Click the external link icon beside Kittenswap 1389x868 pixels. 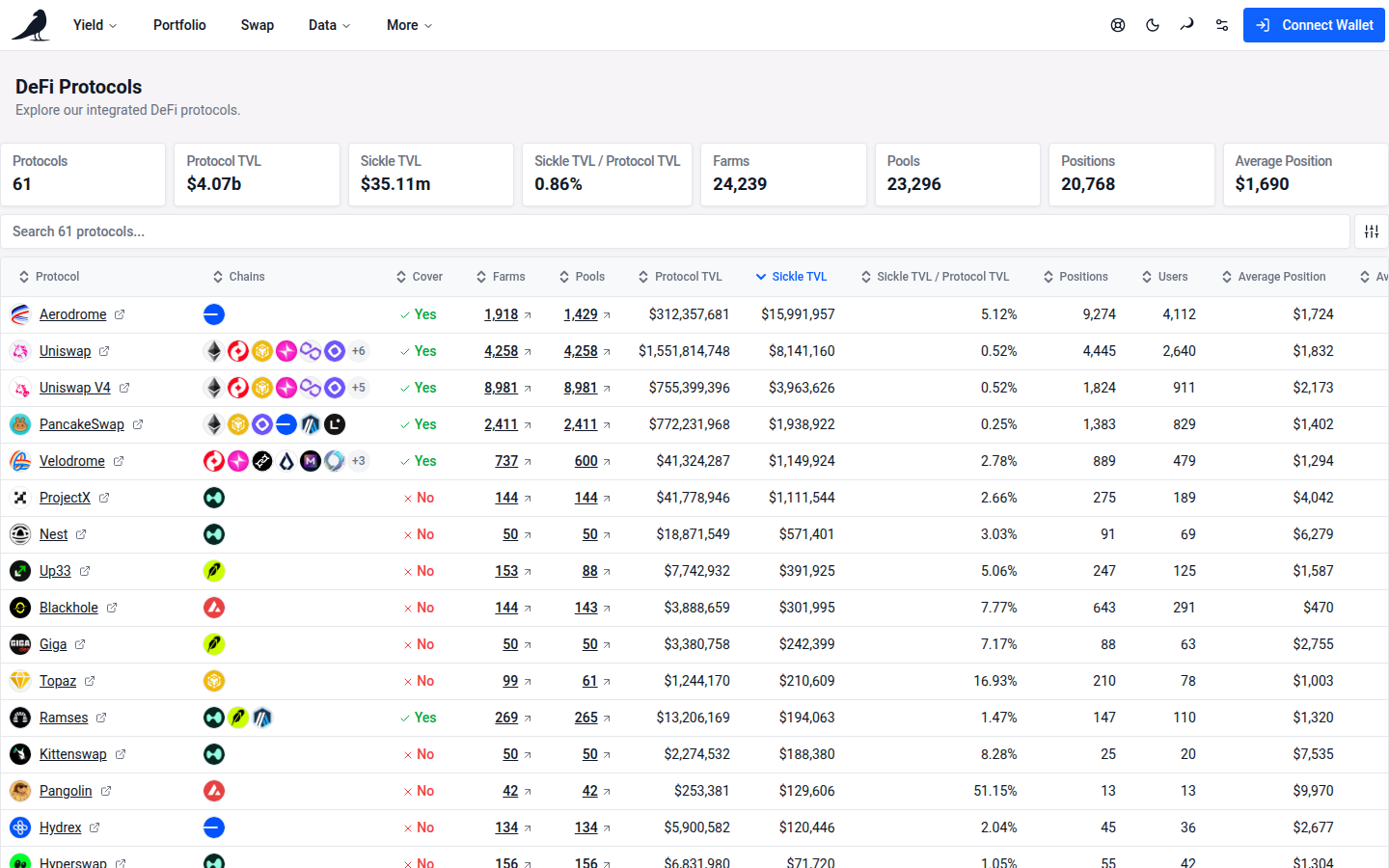[121, 754]
